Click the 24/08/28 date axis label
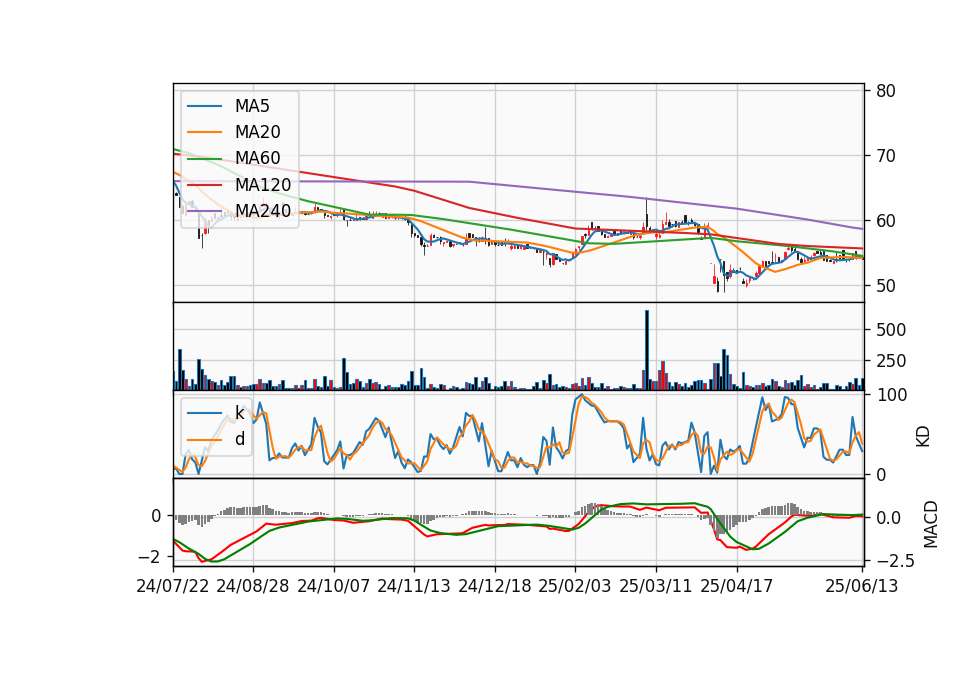Screen dimensions: 960x690 (x=253, y=586)
